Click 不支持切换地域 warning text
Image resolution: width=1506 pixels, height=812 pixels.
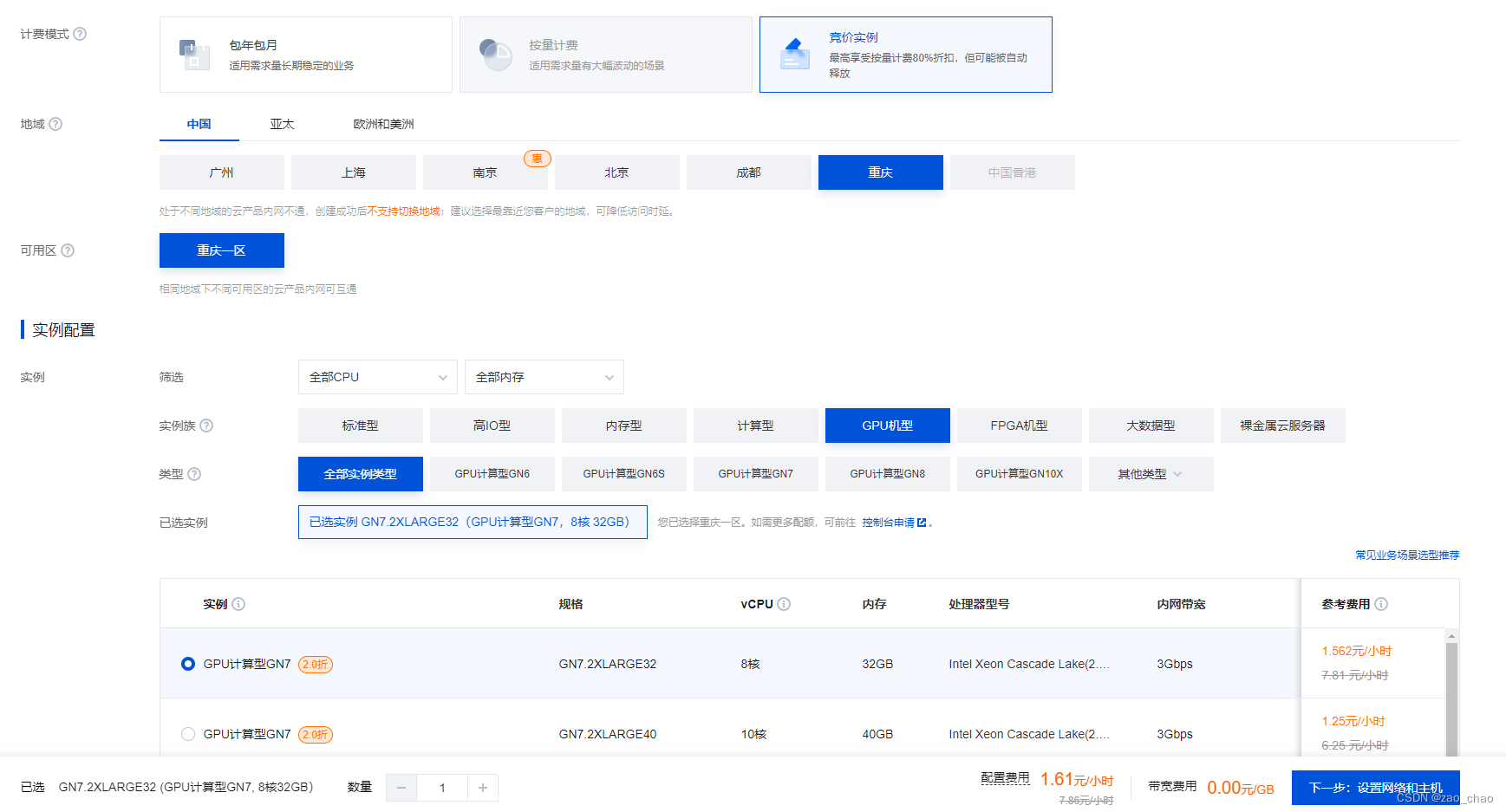pyautogui.click(x=404, y=211)
